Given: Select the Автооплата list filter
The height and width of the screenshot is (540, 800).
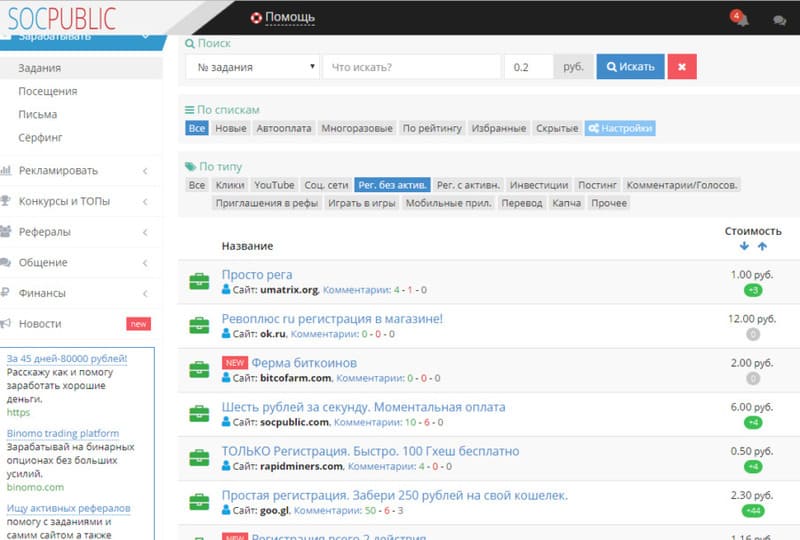Looking at the screenshot, I should tap(284, 128).
